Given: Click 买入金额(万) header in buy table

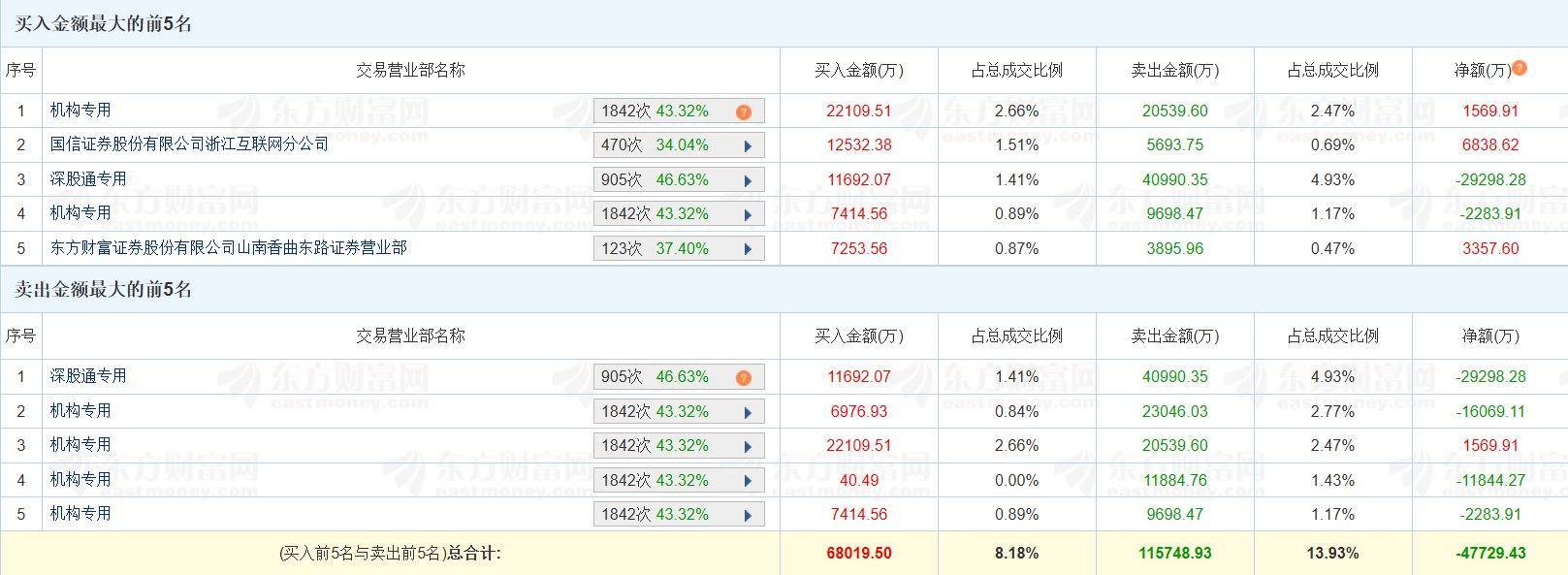Looking at the screenshot, I should [x=858, y=70].
